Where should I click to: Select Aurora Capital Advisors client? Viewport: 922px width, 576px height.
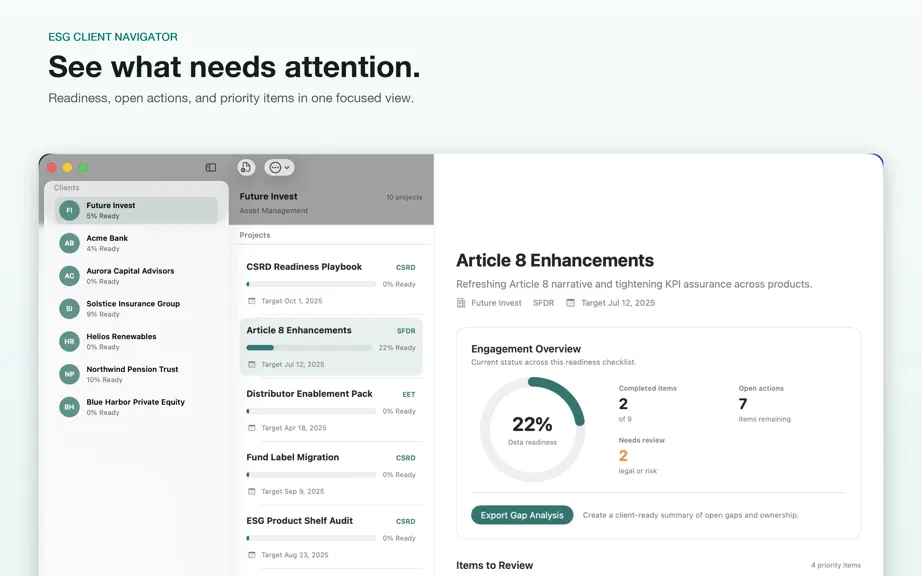[136, 276]
